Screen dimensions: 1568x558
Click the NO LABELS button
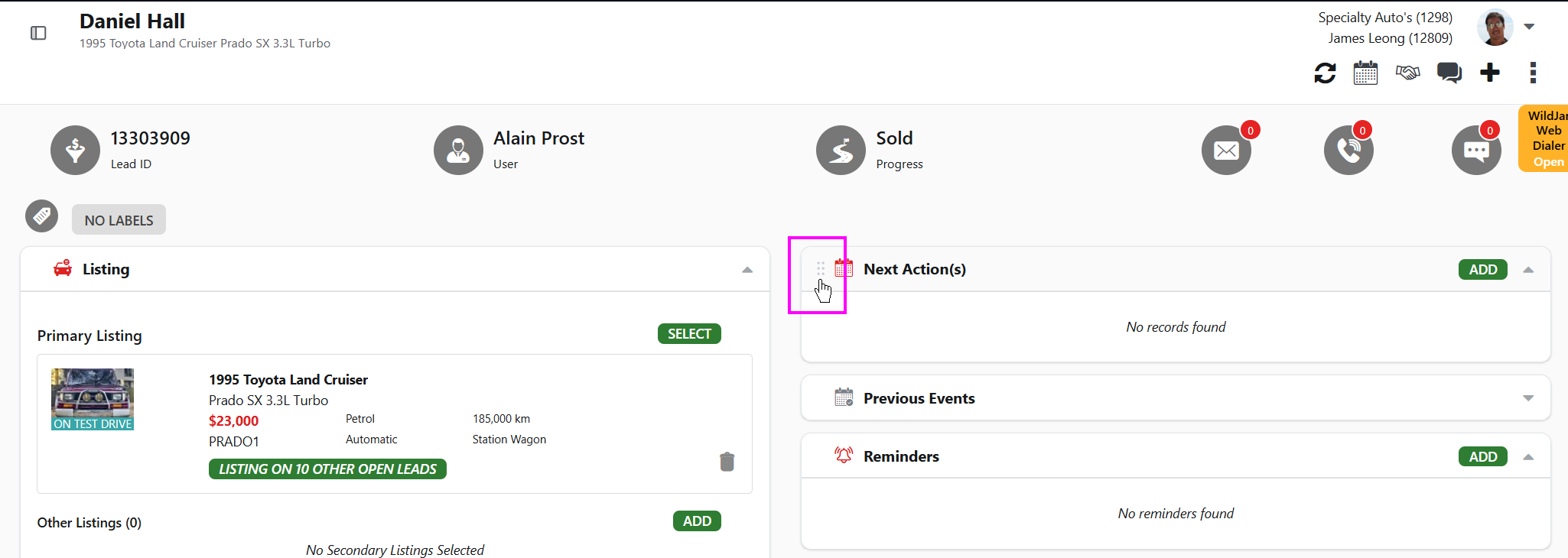(x=119, y=219)
